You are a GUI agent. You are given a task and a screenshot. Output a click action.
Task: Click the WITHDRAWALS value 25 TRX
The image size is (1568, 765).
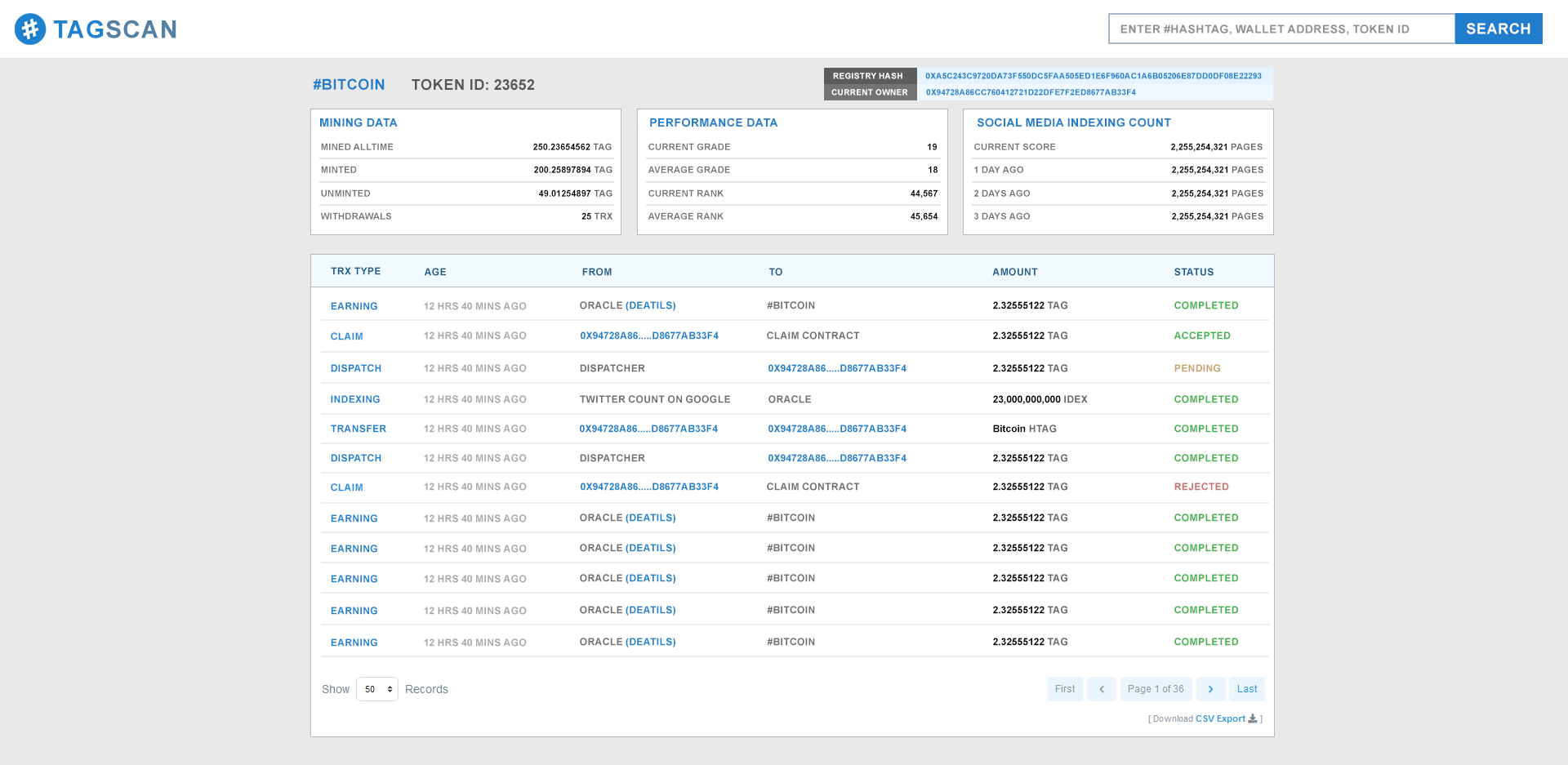coord(597,216)
